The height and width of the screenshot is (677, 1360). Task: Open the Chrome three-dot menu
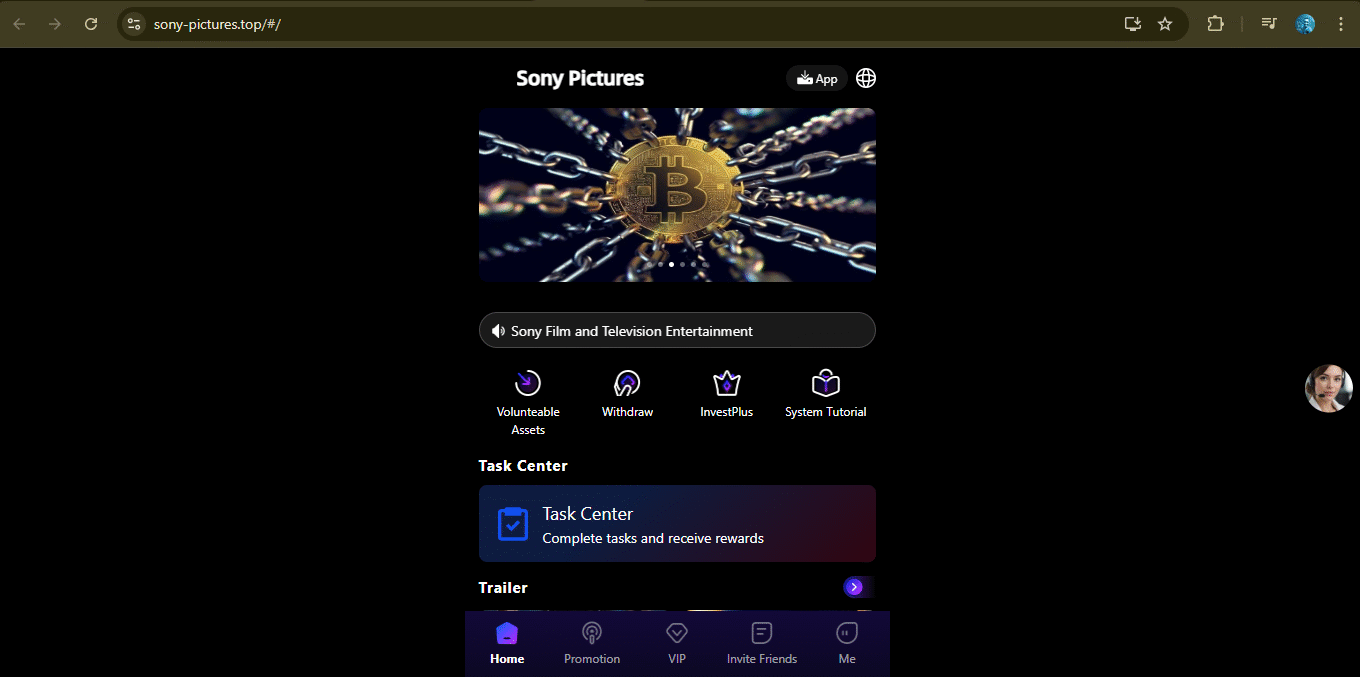(1341, 24)
